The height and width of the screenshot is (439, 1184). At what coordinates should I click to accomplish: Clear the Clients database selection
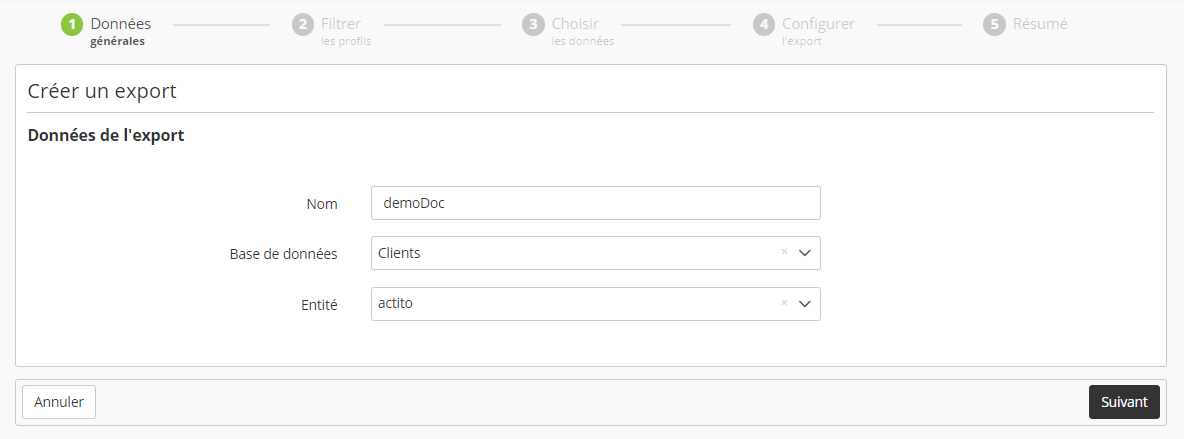point(784,253)
